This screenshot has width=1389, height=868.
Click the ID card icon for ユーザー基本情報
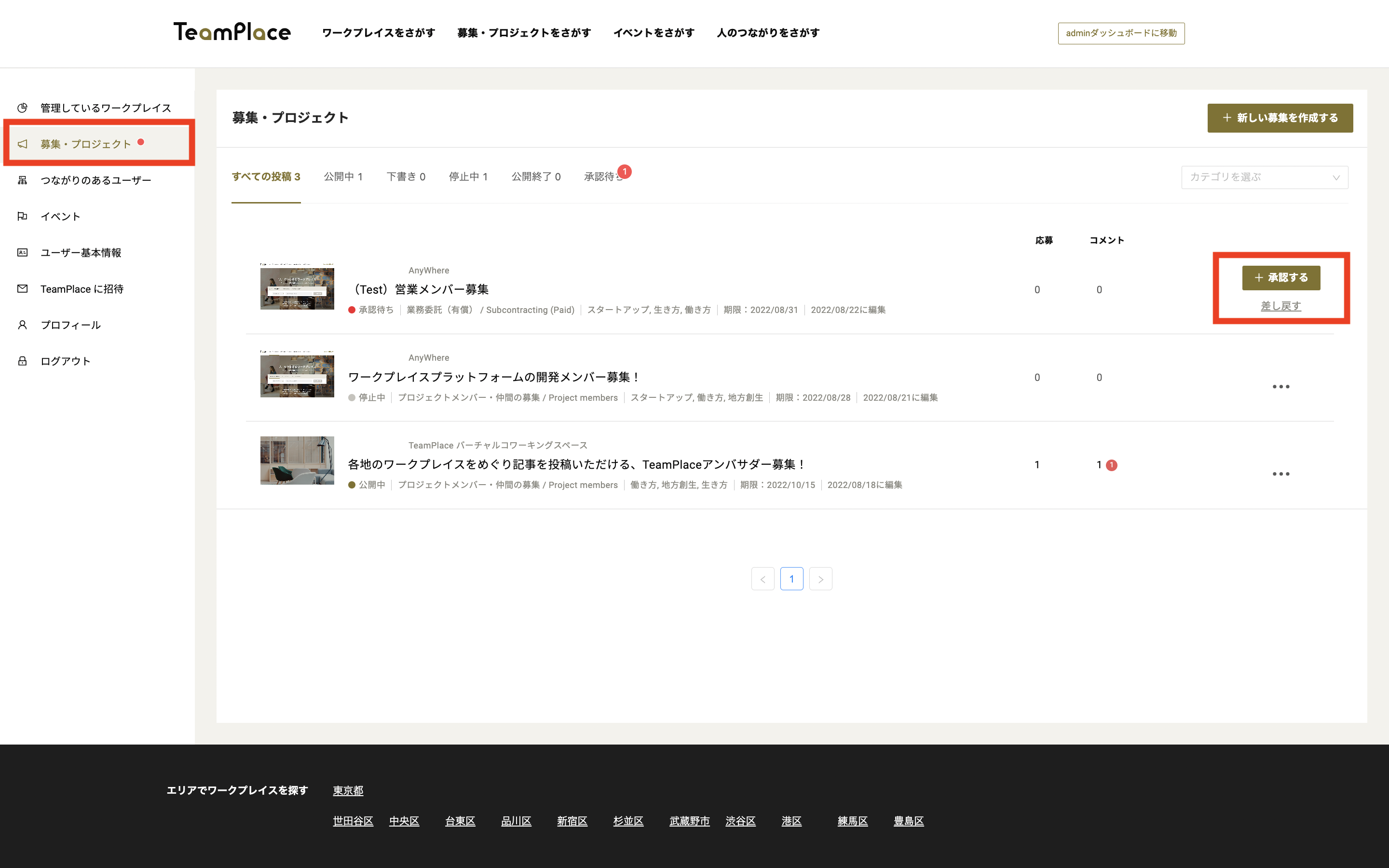pyautogui.click(x=22, y=253)
